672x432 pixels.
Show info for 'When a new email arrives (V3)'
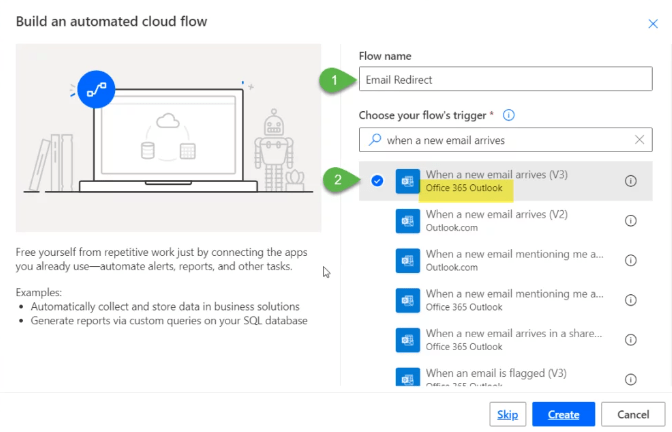pos(630,181)
